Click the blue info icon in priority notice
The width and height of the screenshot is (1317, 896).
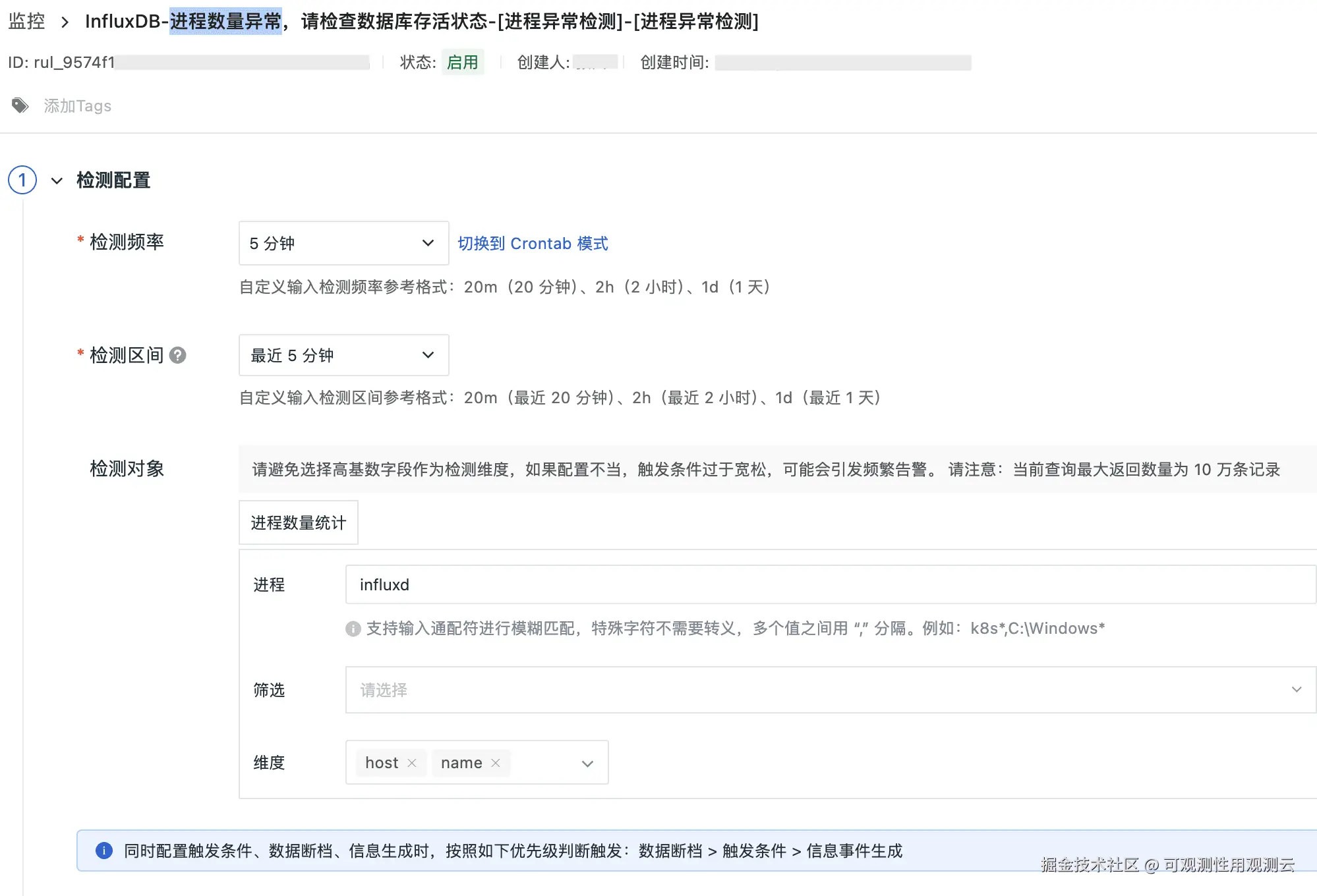coord(104,851)
